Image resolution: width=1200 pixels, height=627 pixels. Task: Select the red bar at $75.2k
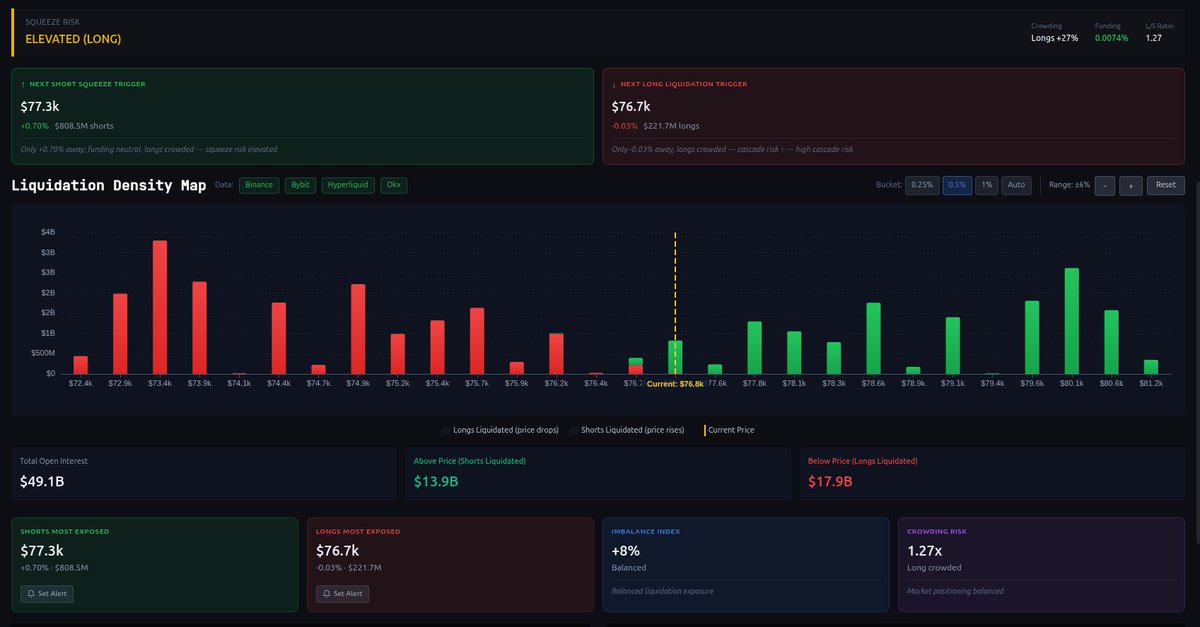pos(398,354)
